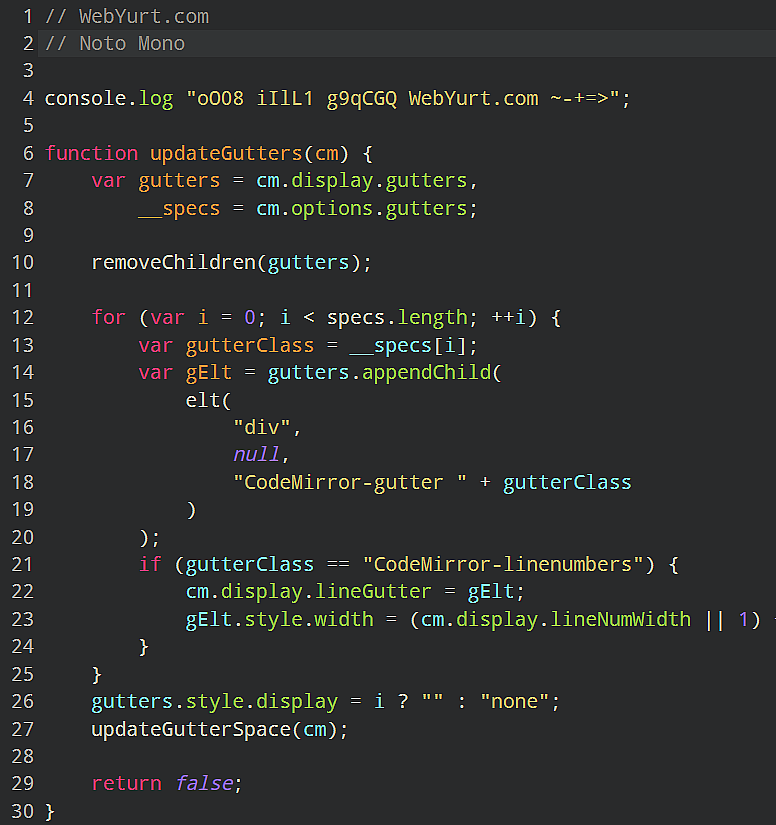The image size is (776, 825).
Task: Click the function name "updateGutters"
Action: pos(226,153)
